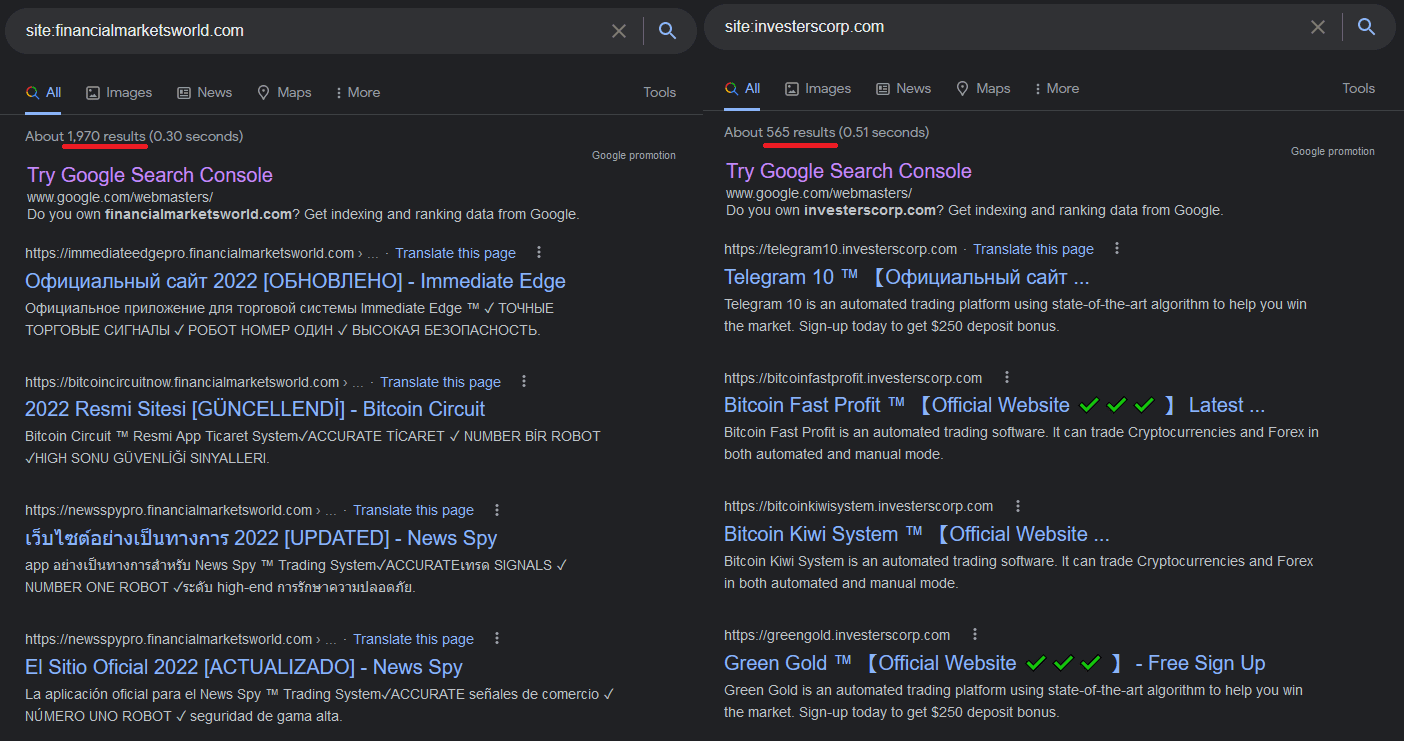Switch to Maps tab in left panel
Viewport: 1404px width, 741px height.
point(284,92)
